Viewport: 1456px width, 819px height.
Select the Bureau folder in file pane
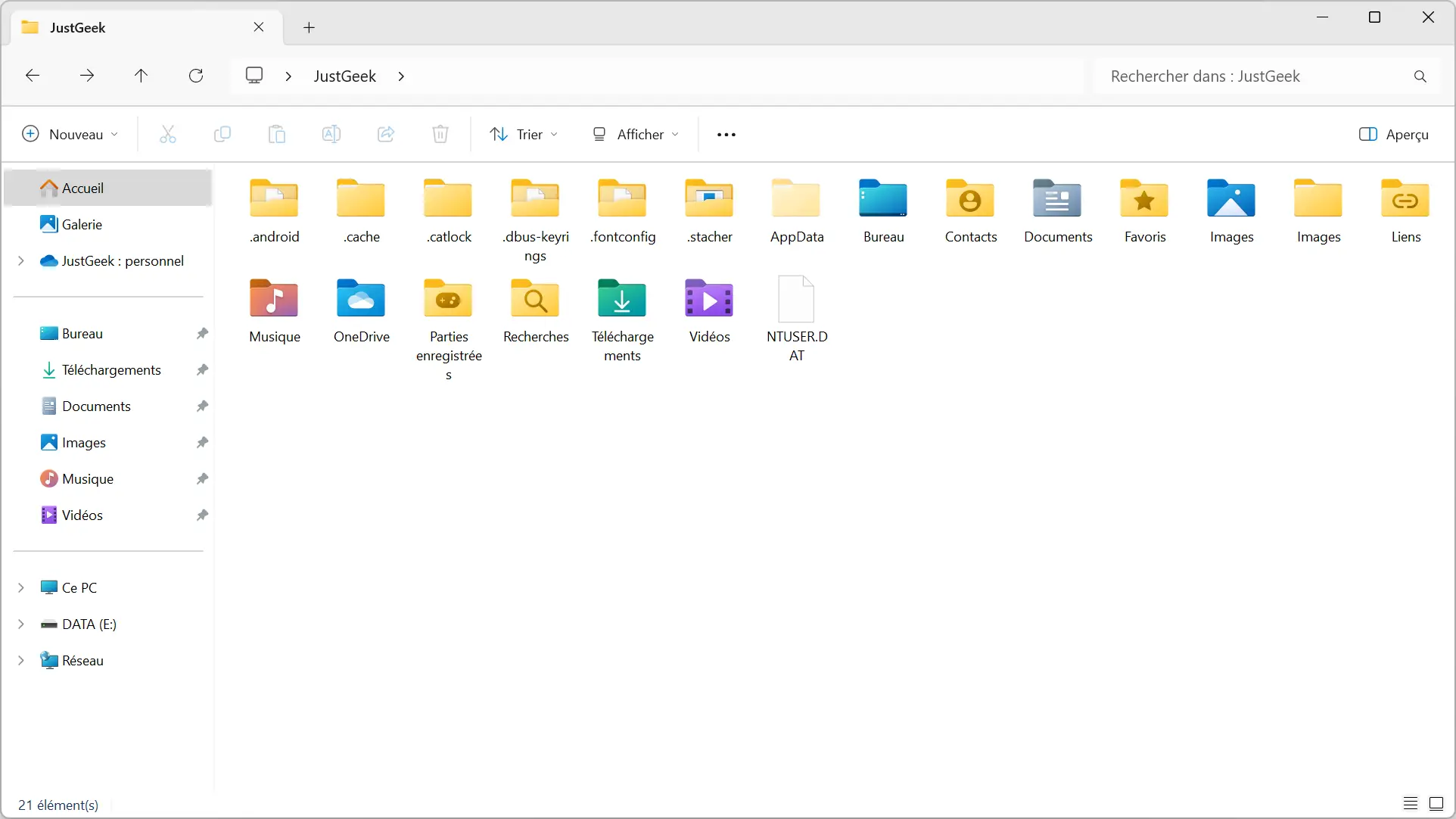click(884, 211)
